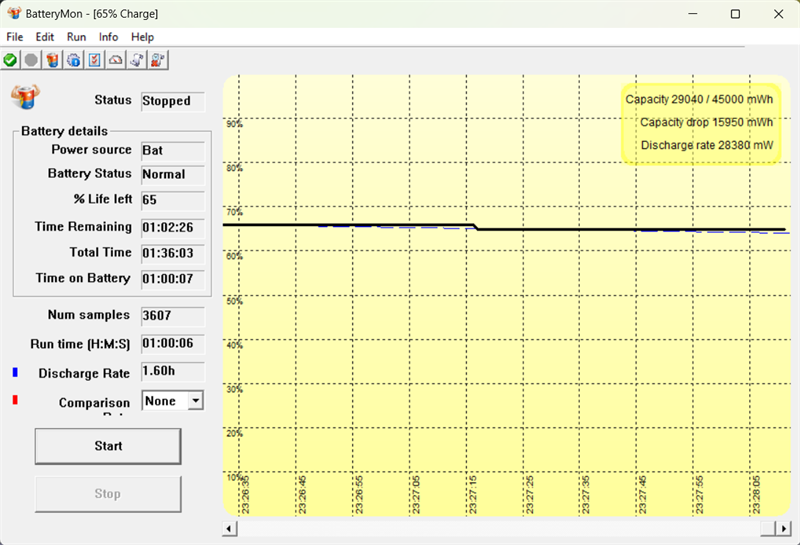
Task: Click the 23:27:15 time label on graph
Action: (473, 495)
